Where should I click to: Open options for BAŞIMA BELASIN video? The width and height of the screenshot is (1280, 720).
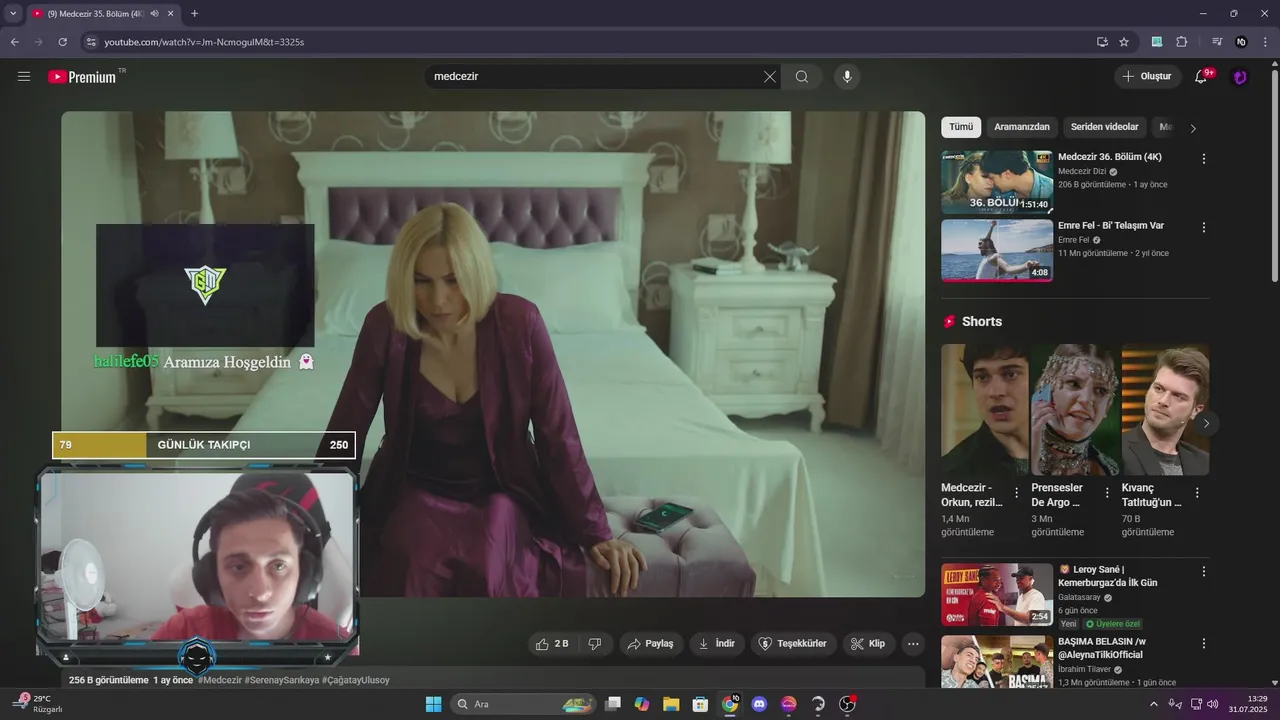click(x=1204, y=644)
